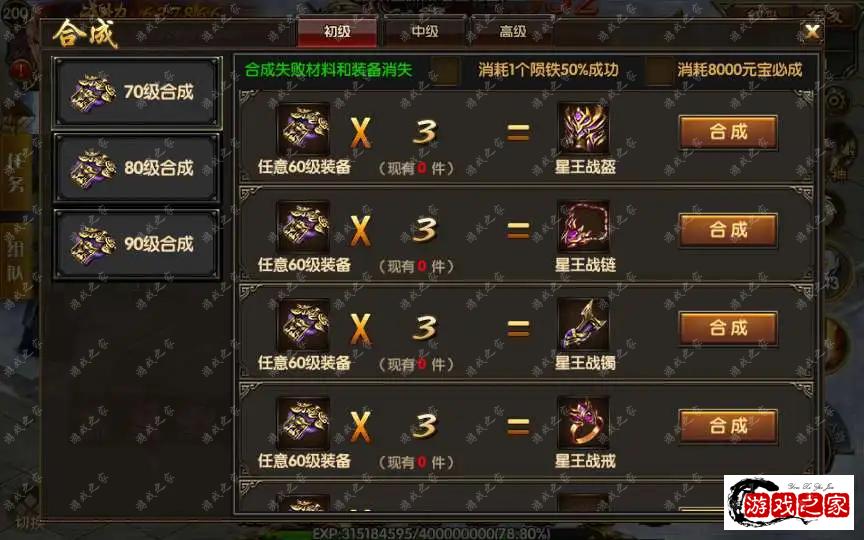Screen dimensions: 864x540
Task: Click the 星王战戒 ring icon
Action: click(x=584, y=423)
